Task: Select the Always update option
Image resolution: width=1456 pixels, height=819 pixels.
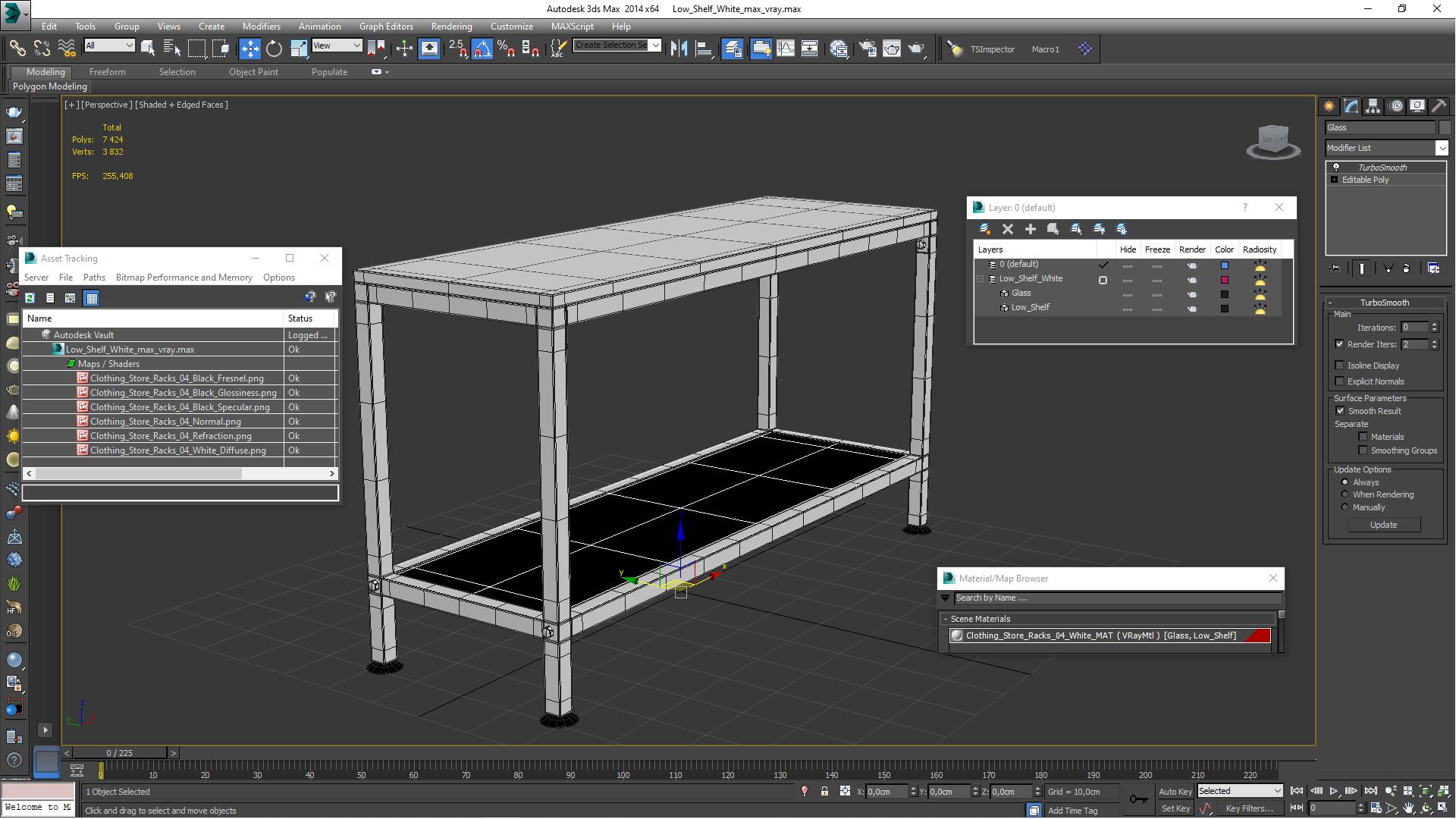Action: tap(1345, 482)
